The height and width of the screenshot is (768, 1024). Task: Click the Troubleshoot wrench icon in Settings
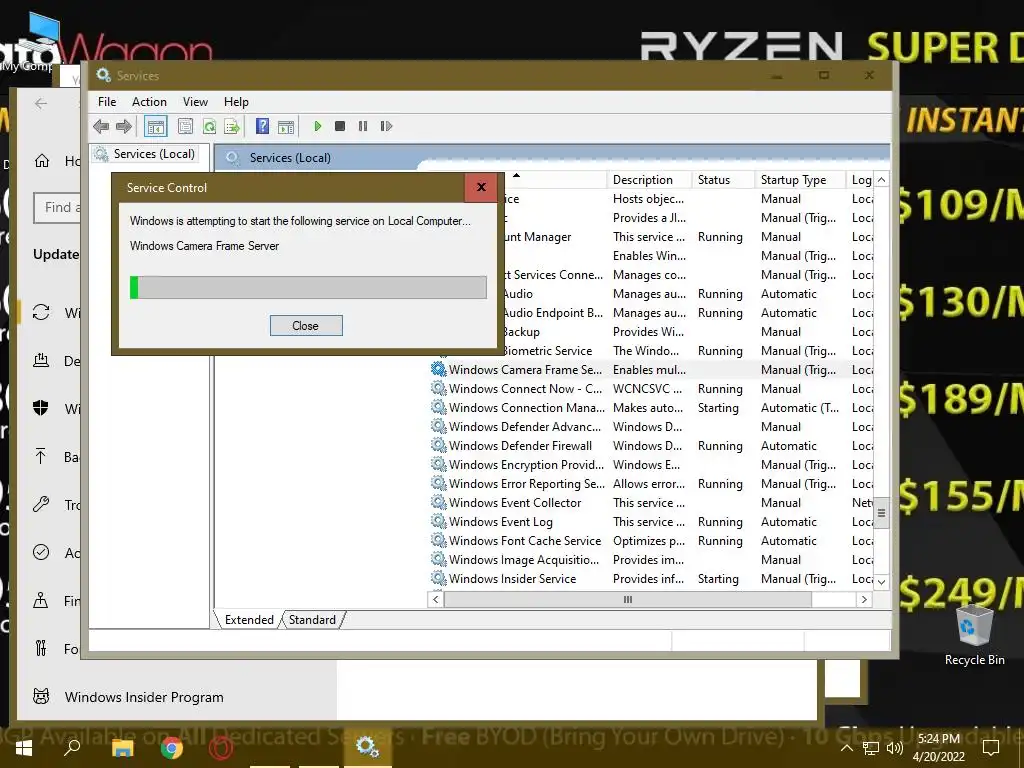coord(41,504)
